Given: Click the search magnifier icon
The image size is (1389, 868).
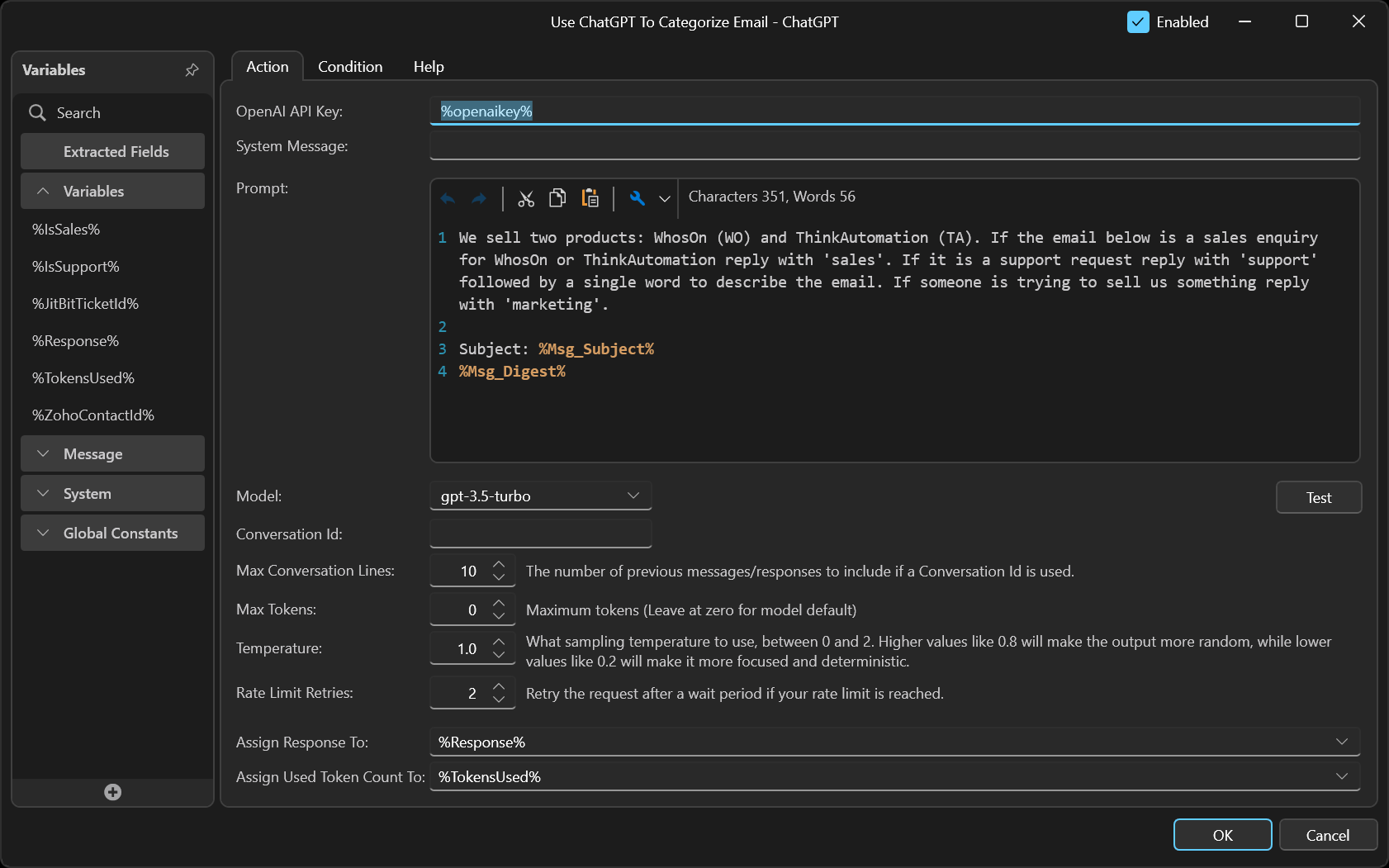Looking at the screenshot, I should click(x=37, y=112).
